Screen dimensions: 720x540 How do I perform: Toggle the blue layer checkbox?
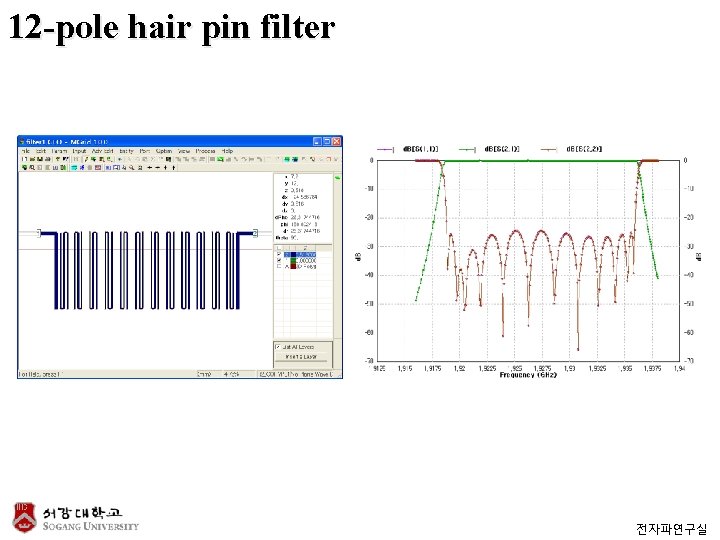[279, 254]
